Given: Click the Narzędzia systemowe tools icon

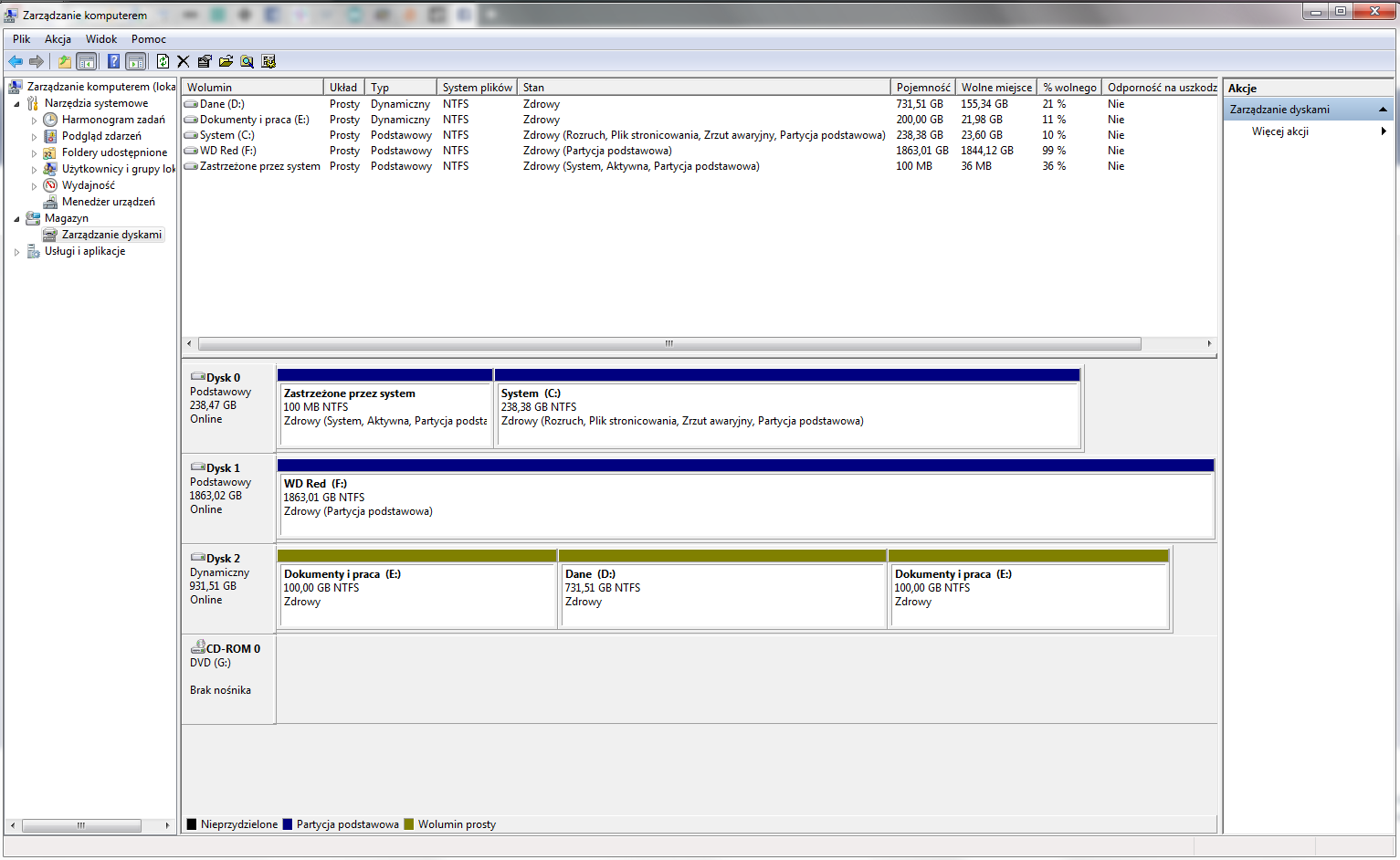Looking at the screenshot, I should pos(33,103).
